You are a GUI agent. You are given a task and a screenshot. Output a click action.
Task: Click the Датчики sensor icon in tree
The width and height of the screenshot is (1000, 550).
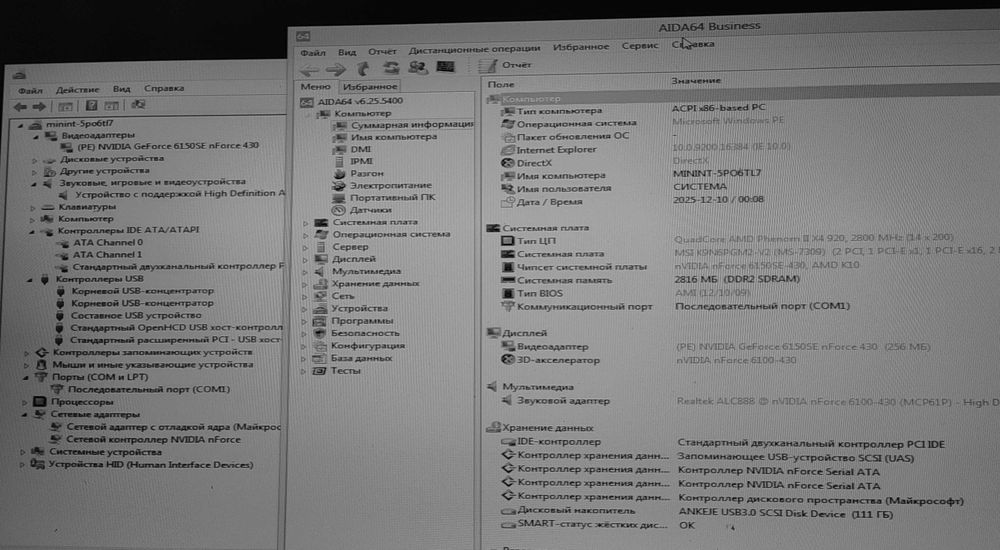pyautogui.click(x=338, y=209)
